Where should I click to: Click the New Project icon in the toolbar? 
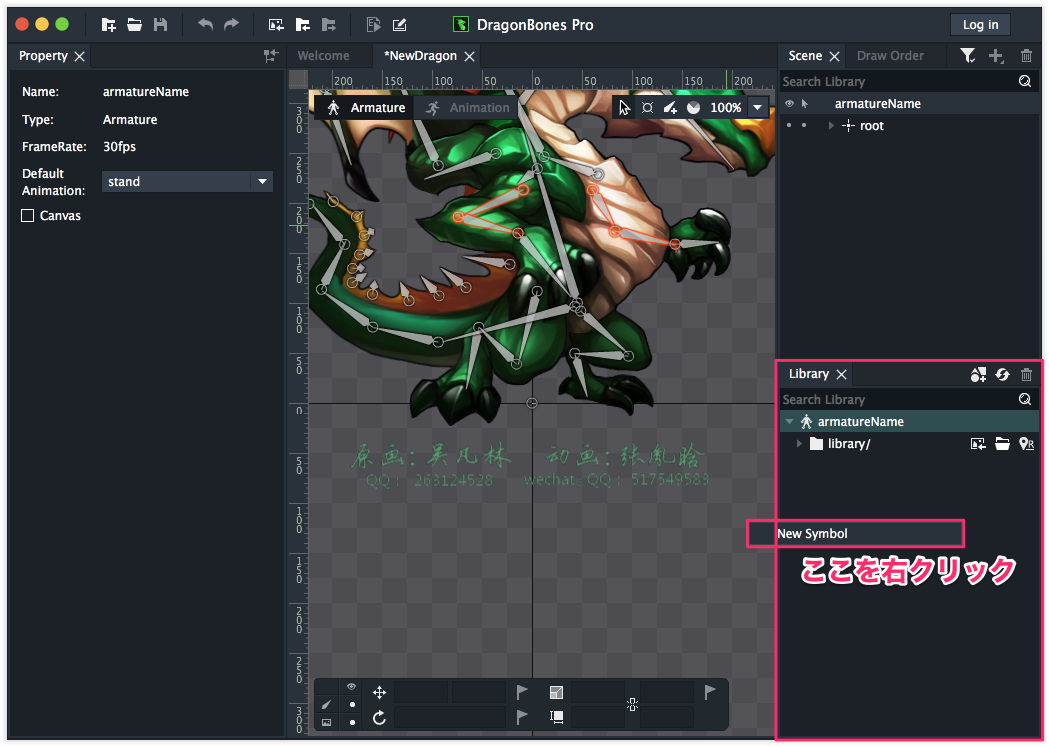click(x=108, y=24)
